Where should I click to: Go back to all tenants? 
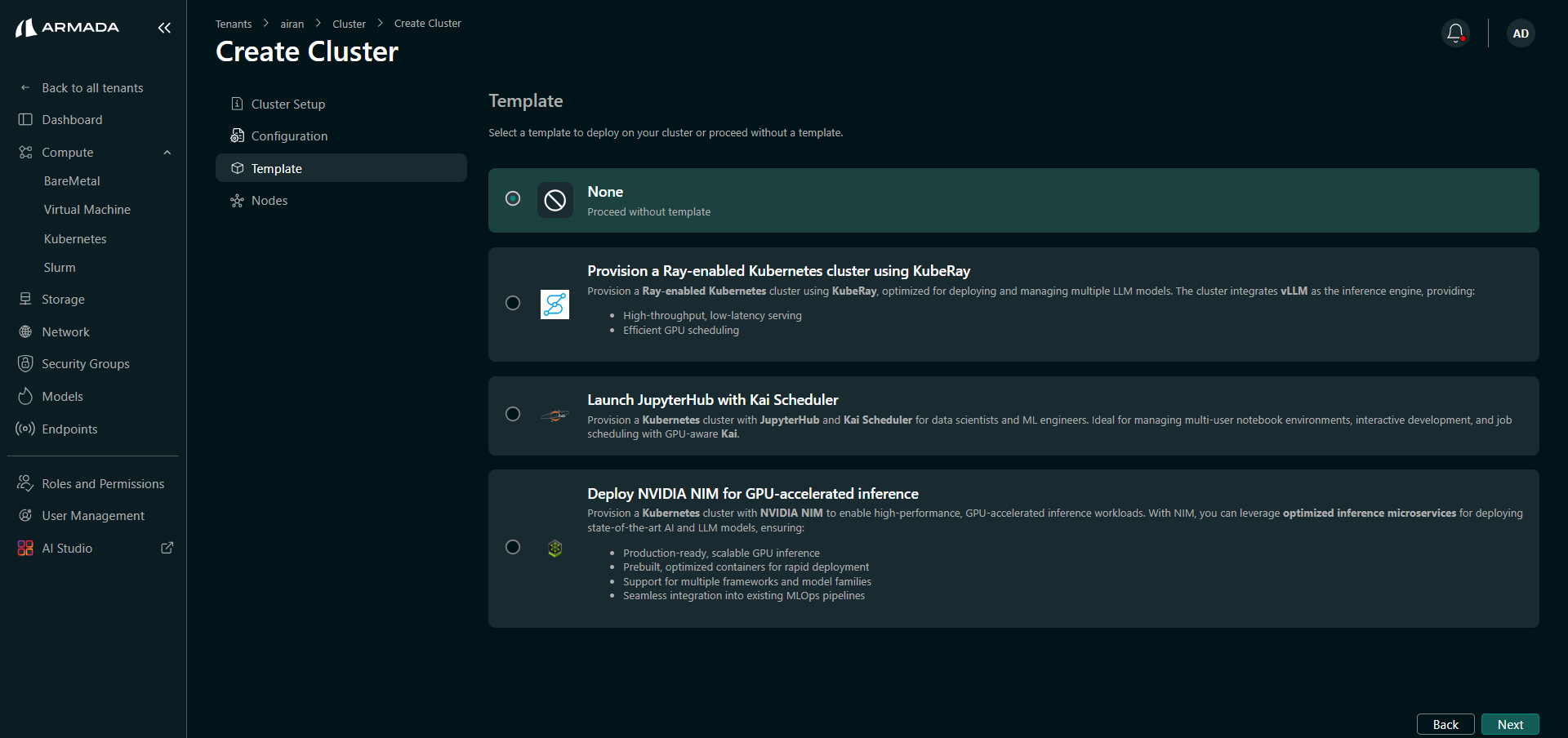[92, 87]
